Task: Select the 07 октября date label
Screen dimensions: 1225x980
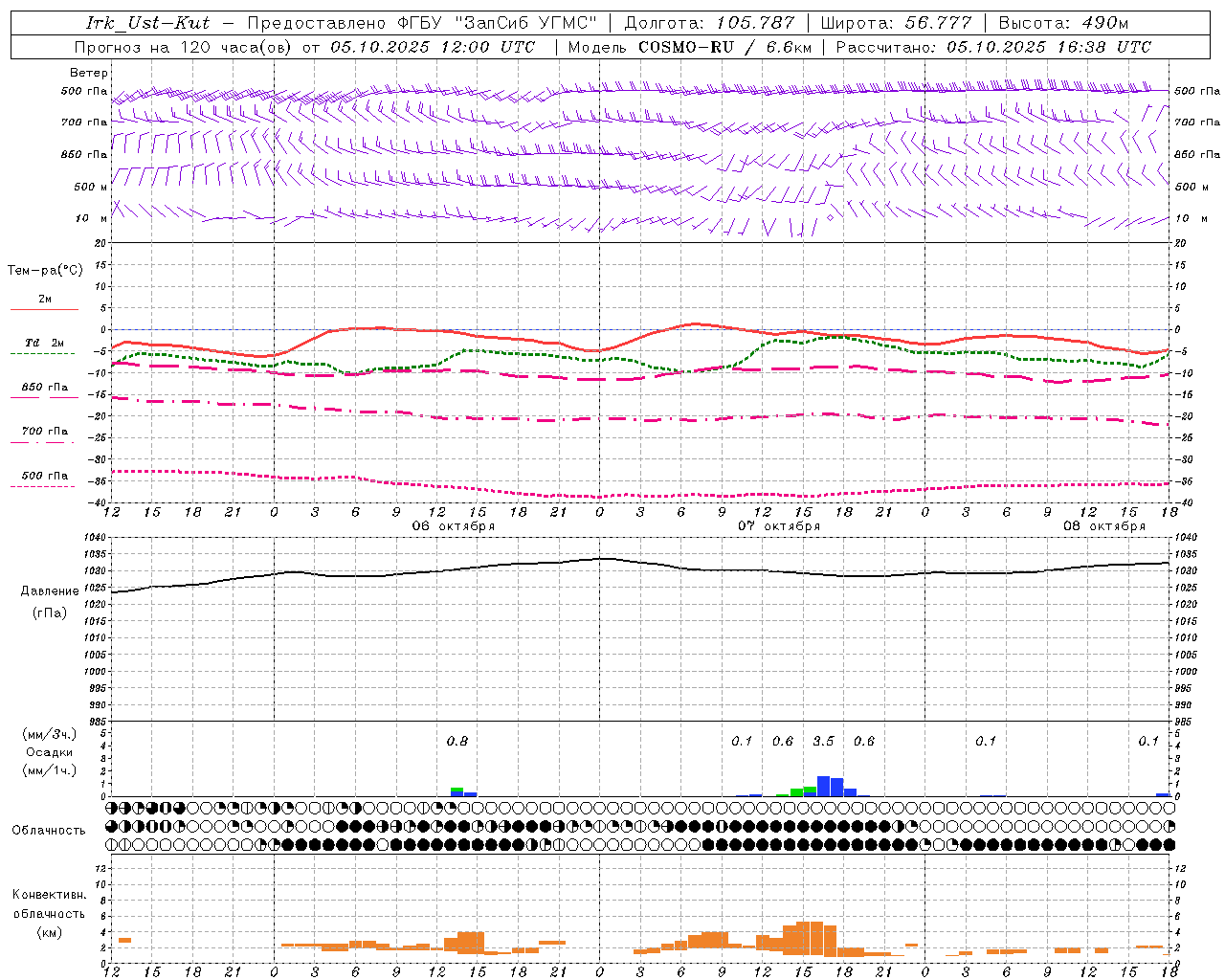Action: (x=779, y=526)
